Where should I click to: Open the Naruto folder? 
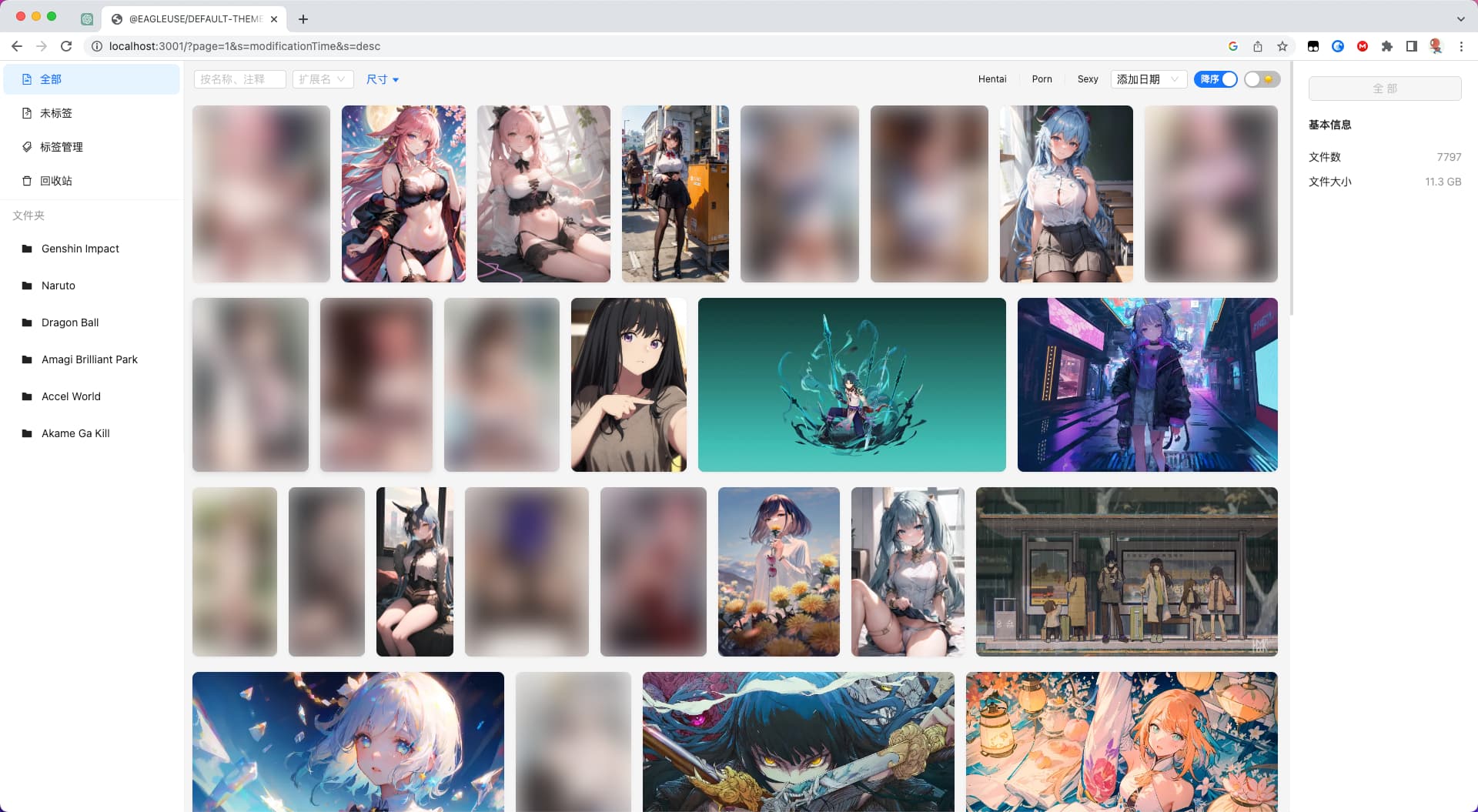click(x=59, y=286)
